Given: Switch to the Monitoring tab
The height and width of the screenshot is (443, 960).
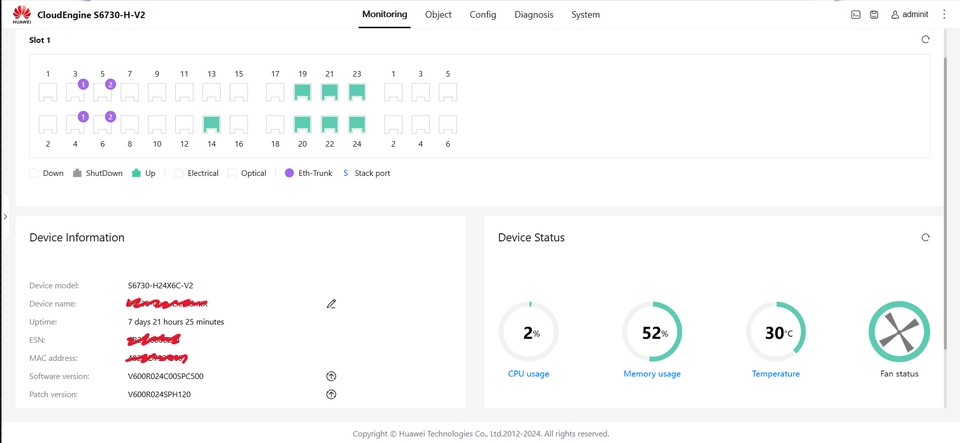Looking at the screenshot, I should click(x=384, y=14).
